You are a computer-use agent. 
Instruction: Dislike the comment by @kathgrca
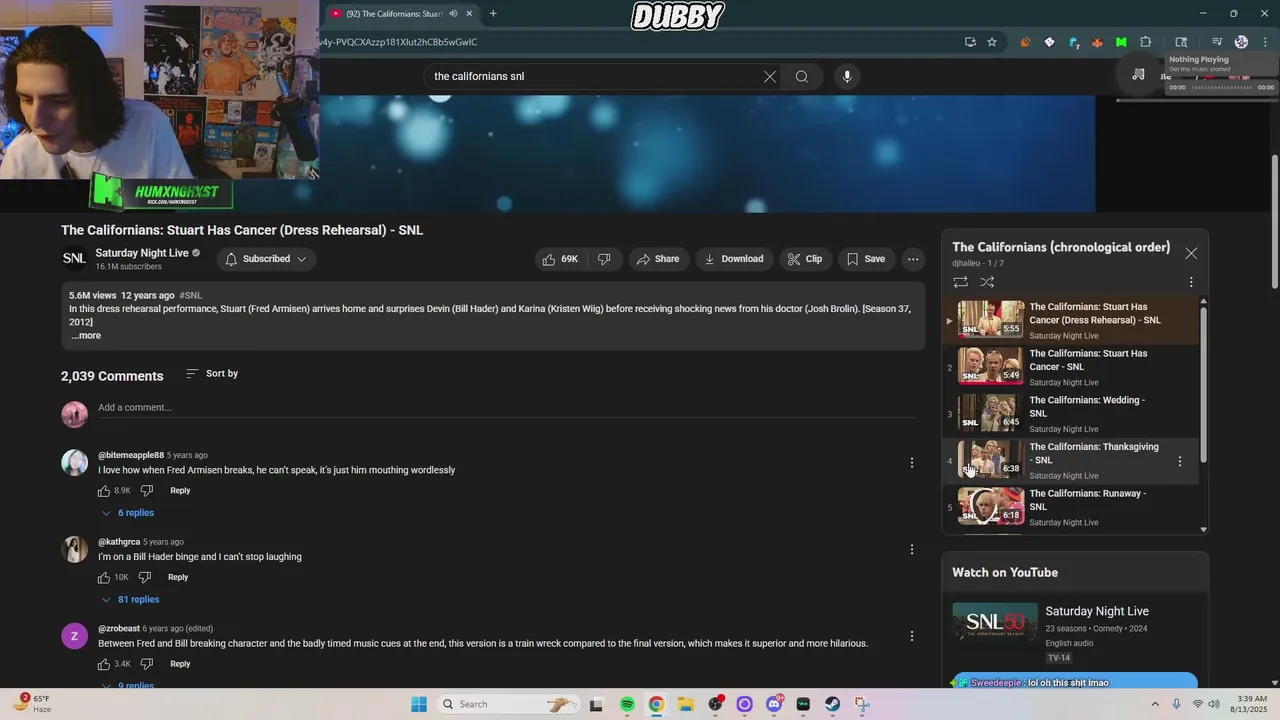(x=145, y=577)
